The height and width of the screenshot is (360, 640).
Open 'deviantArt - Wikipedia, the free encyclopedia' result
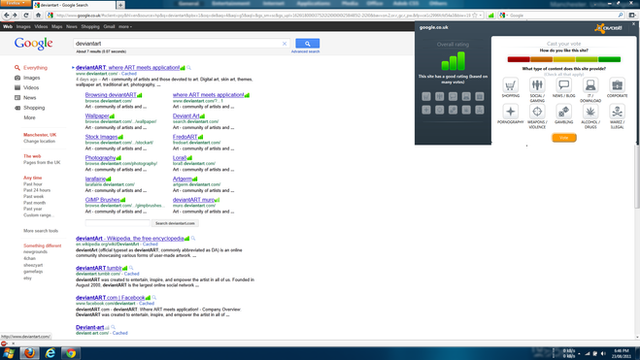(x=129, y=238)
